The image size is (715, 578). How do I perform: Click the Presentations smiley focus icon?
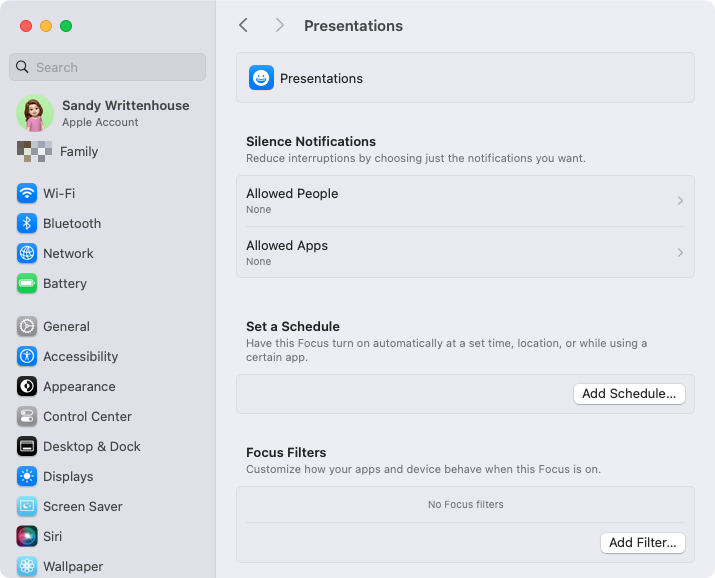point(261,78)
